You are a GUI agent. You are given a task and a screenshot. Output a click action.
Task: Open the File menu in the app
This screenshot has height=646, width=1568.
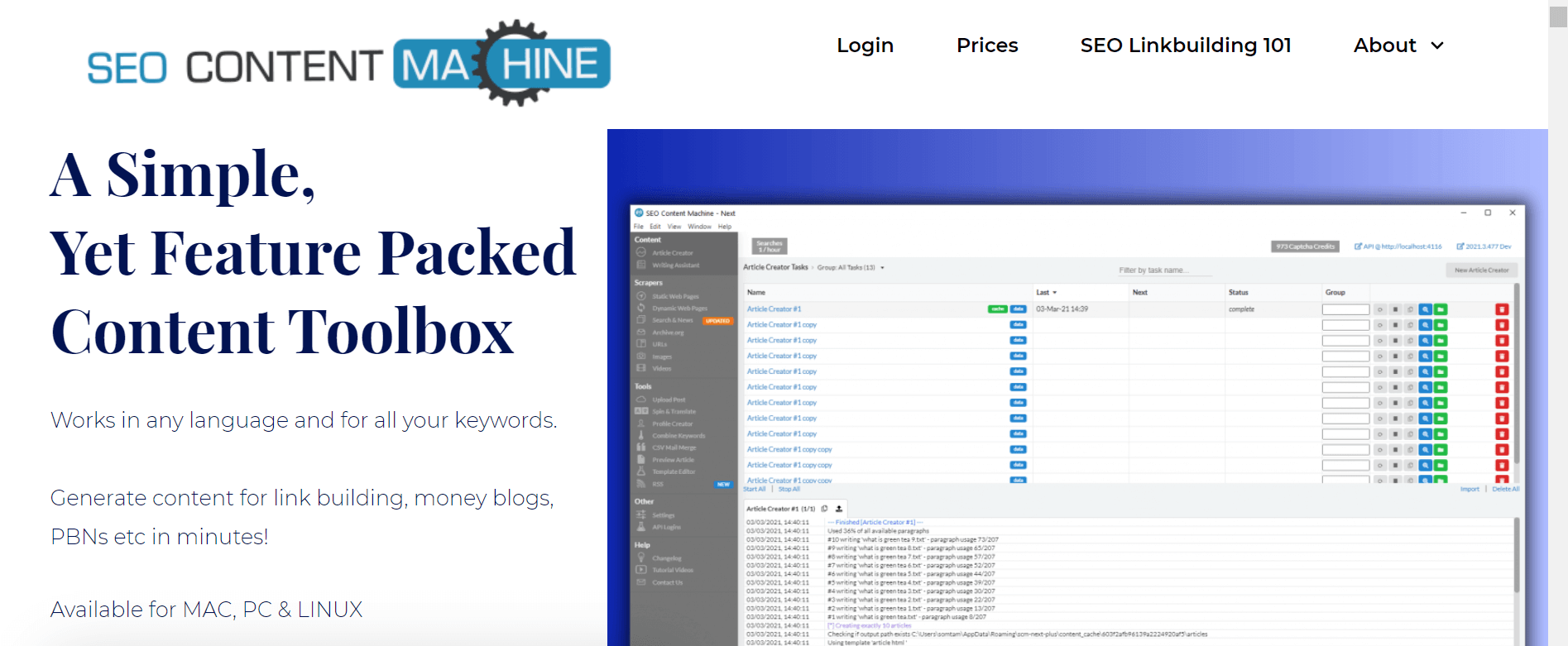[639, 226]
